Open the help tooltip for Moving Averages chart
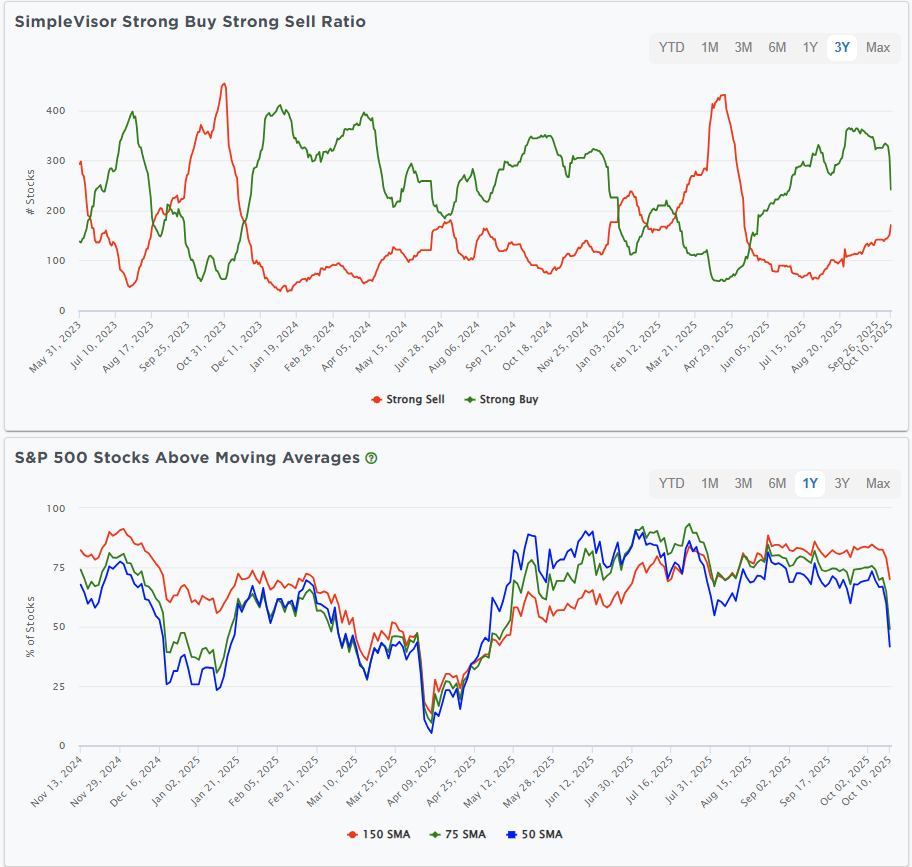The height and width of the screenshot is (867, 912). coord(370,458)
